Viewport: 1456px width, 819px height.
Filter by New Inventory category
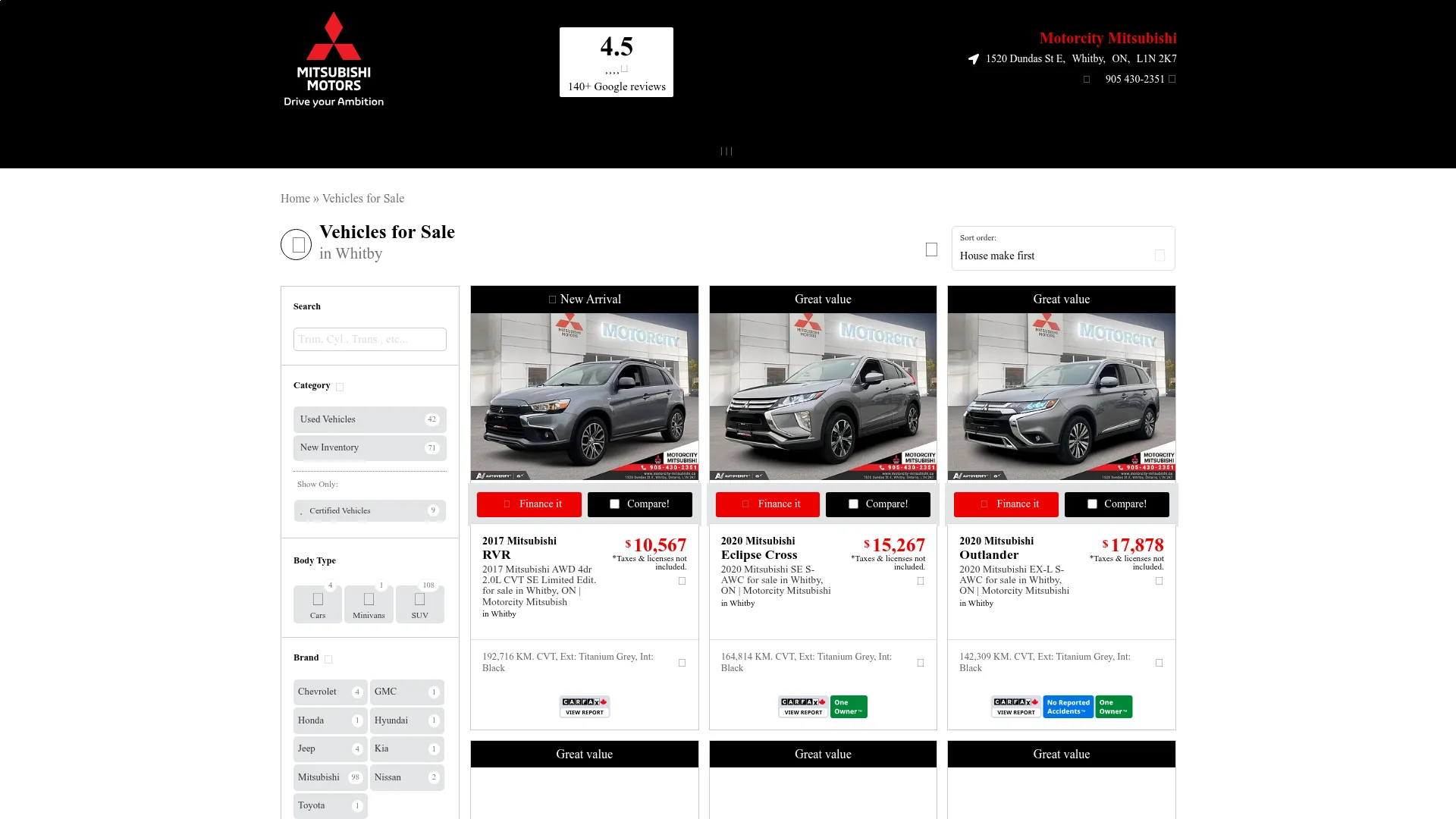[370, 447]
